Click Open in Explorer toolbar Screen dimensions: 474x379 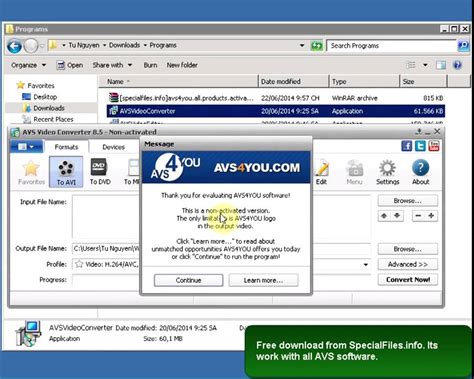[70, 65]
